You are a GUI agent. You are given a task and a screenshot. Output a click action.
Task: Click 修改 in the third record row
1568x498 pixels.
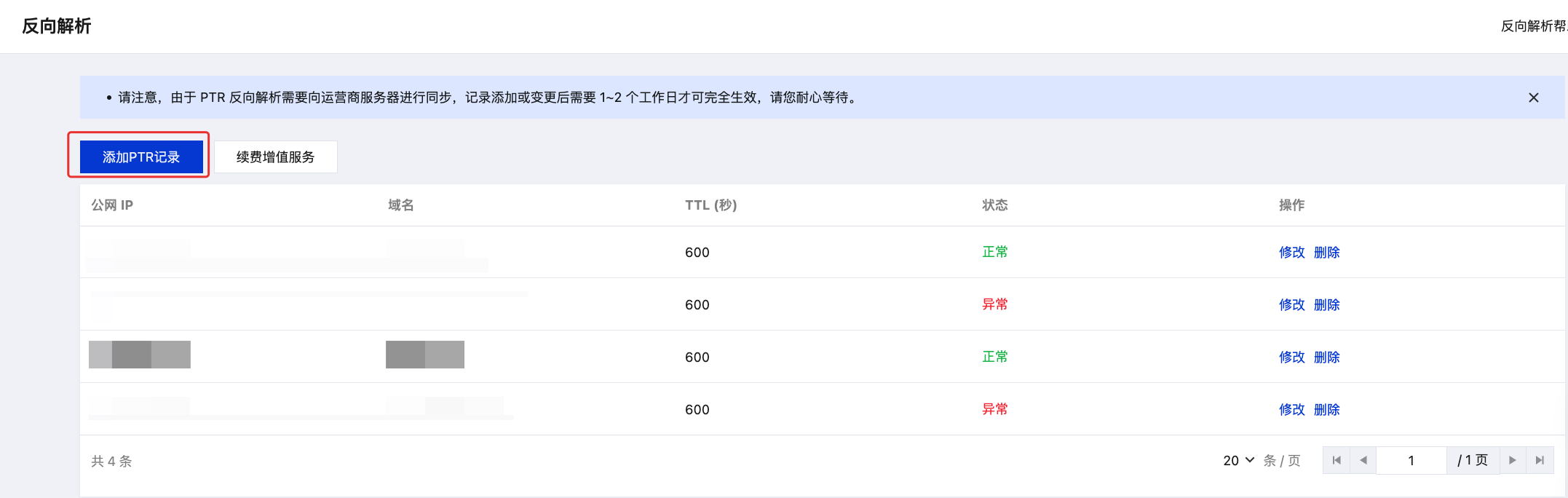1291,357
